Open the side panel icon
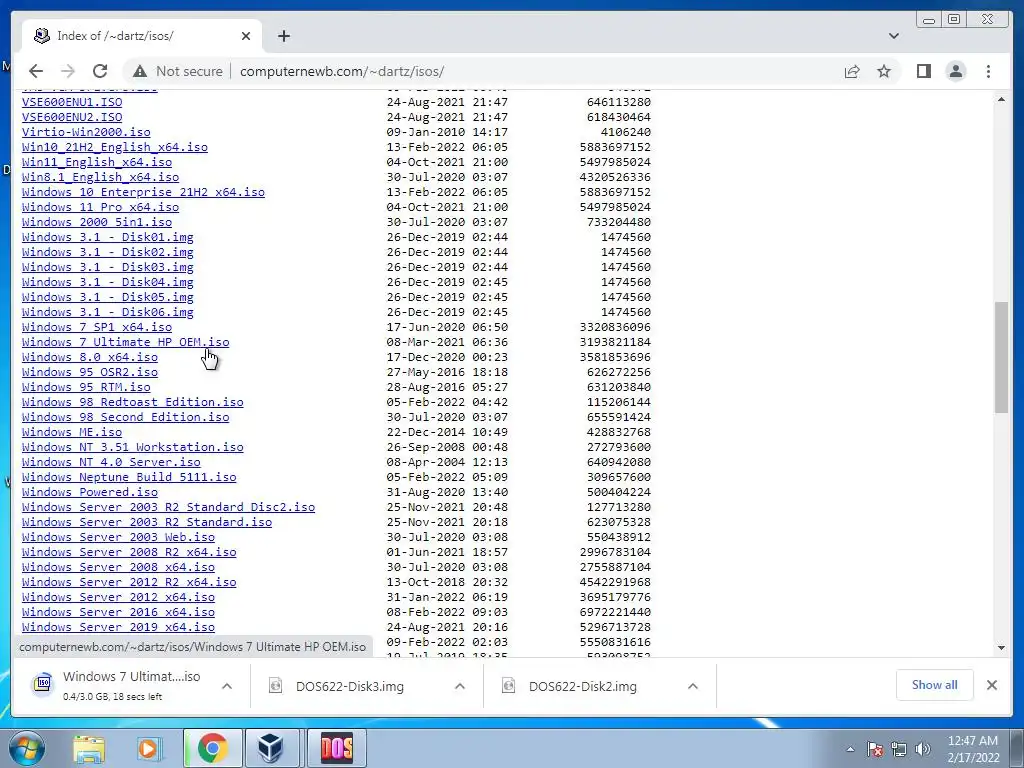Image resolution: width=1024 pixels, height=768 pixels. (923, 71)
